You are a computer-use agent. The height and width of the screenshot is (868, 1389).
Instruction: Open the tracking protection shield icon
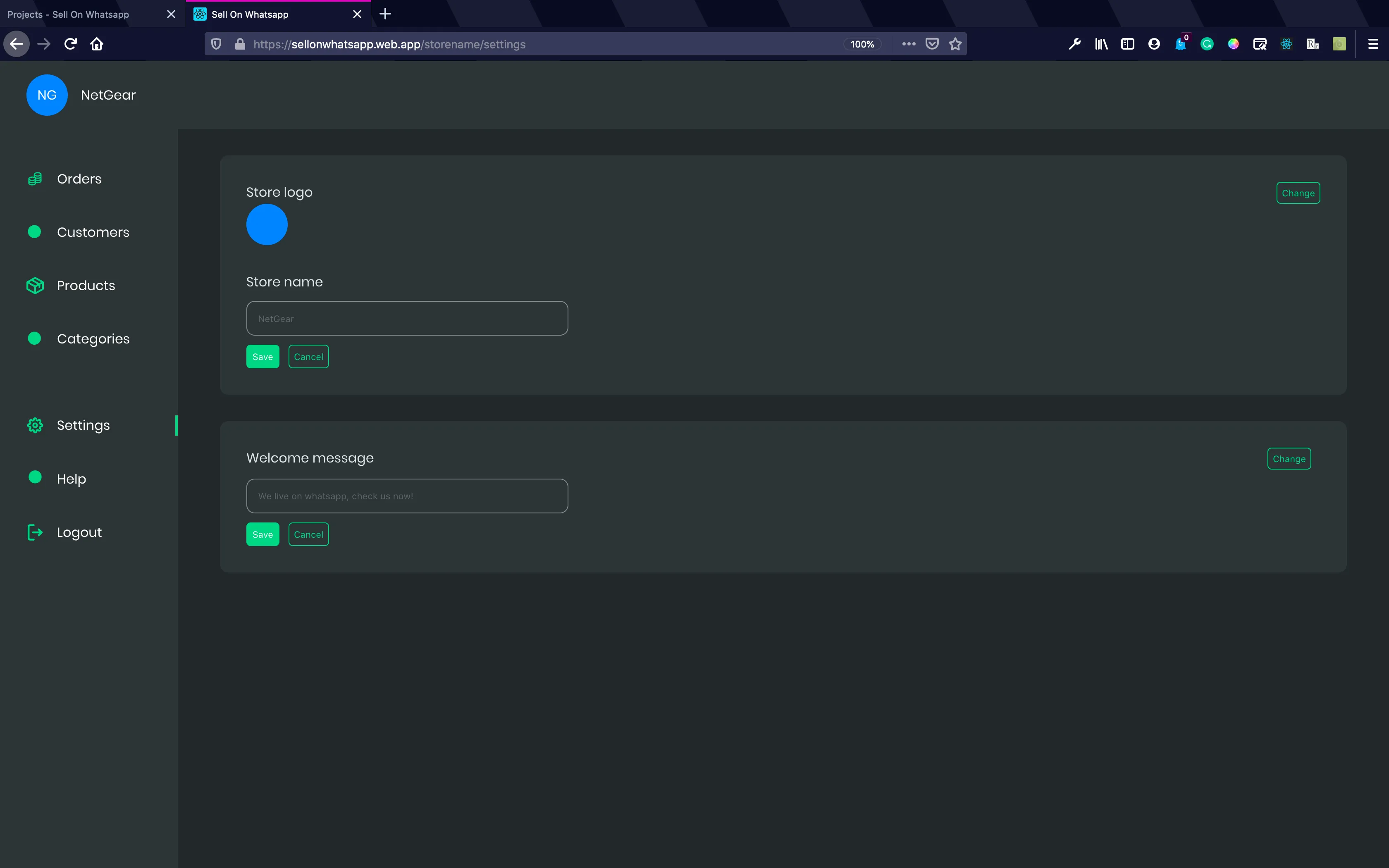[x=216, y=44]
